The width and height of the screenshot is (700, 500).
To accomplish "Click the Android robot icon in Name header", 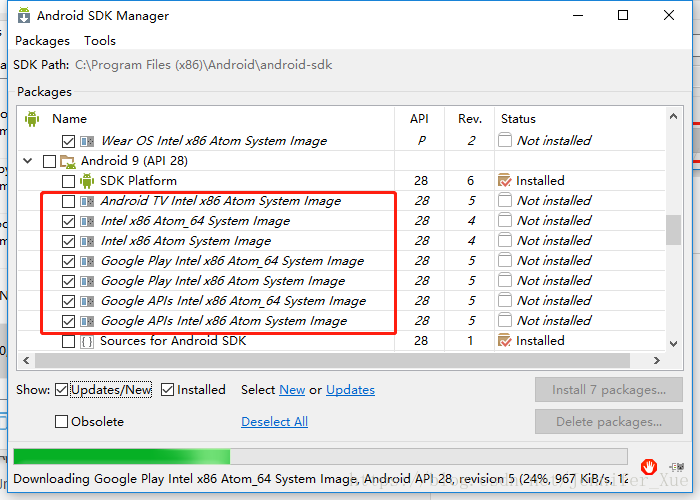I will pos(32,119).
